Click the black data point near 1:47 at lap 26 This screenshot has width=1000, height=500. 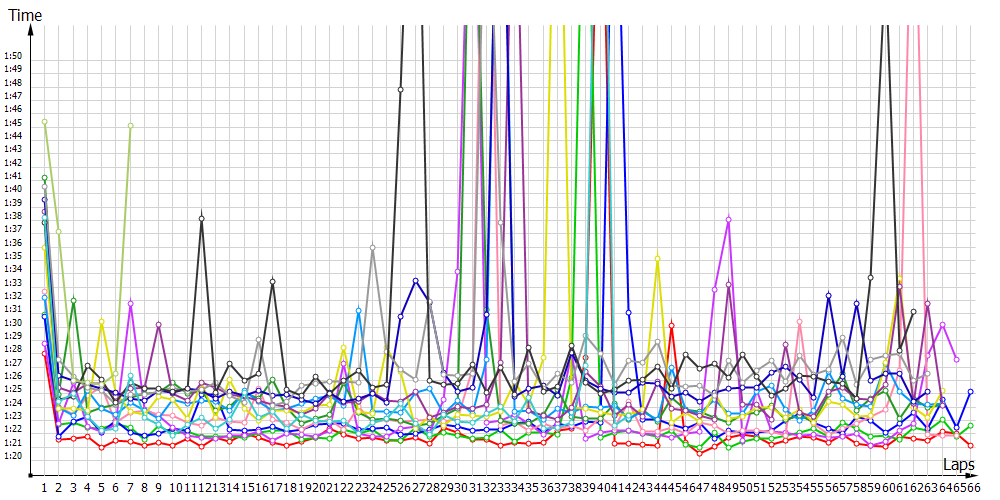(401, 90)
